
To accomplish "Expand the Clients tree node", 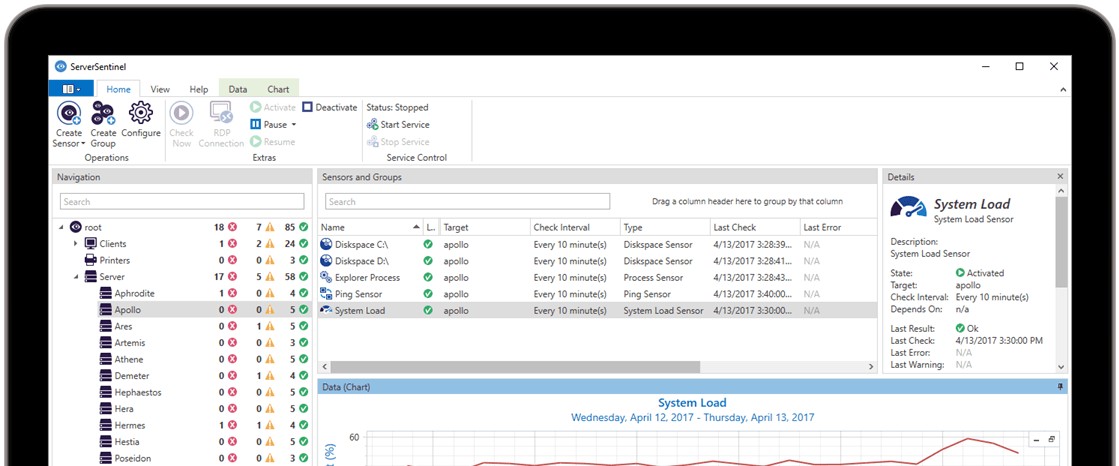I will [x=76, y=244].
